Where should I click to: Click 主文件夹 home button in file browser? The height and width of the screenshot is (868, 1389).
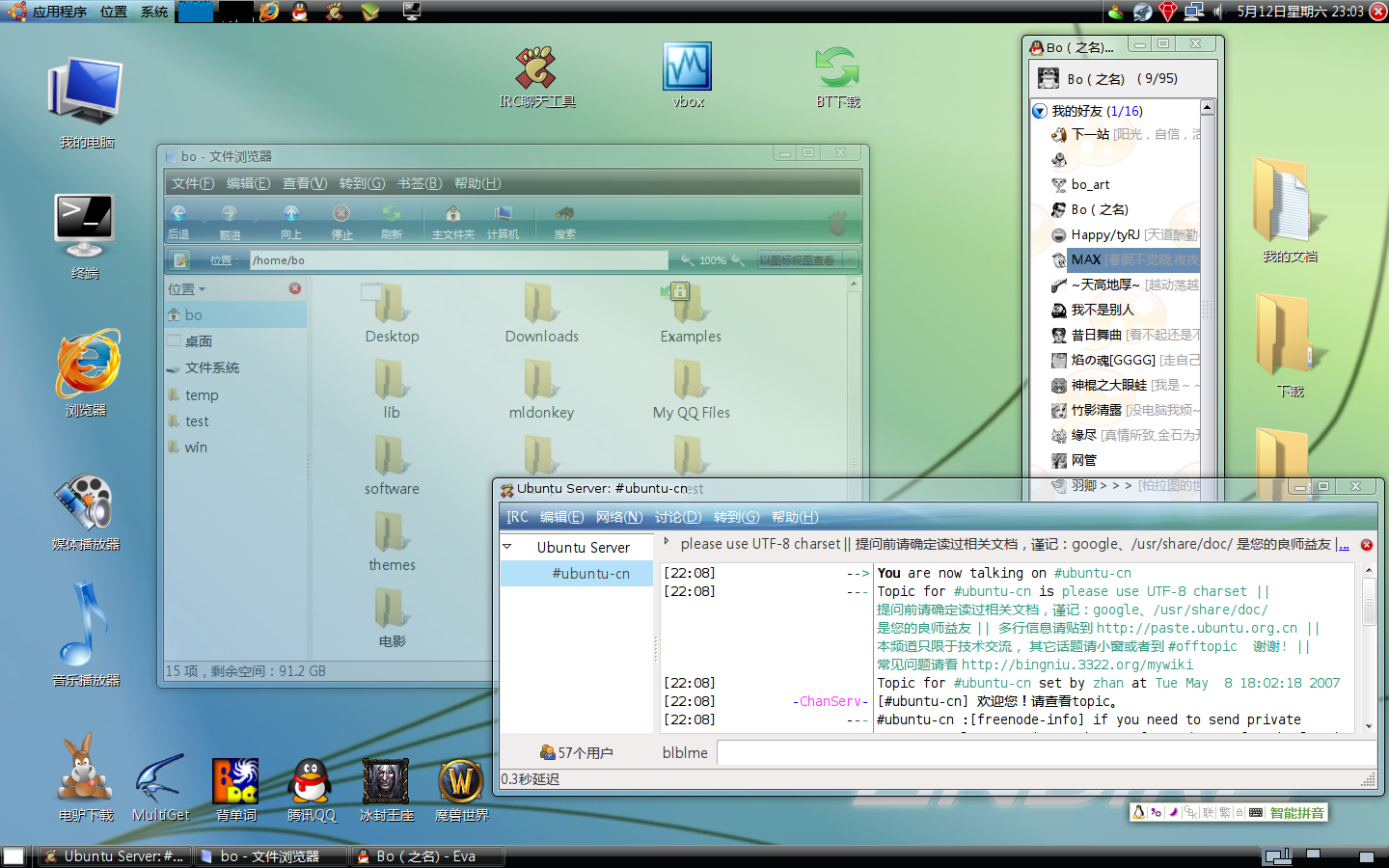click(x=452, y=221)
